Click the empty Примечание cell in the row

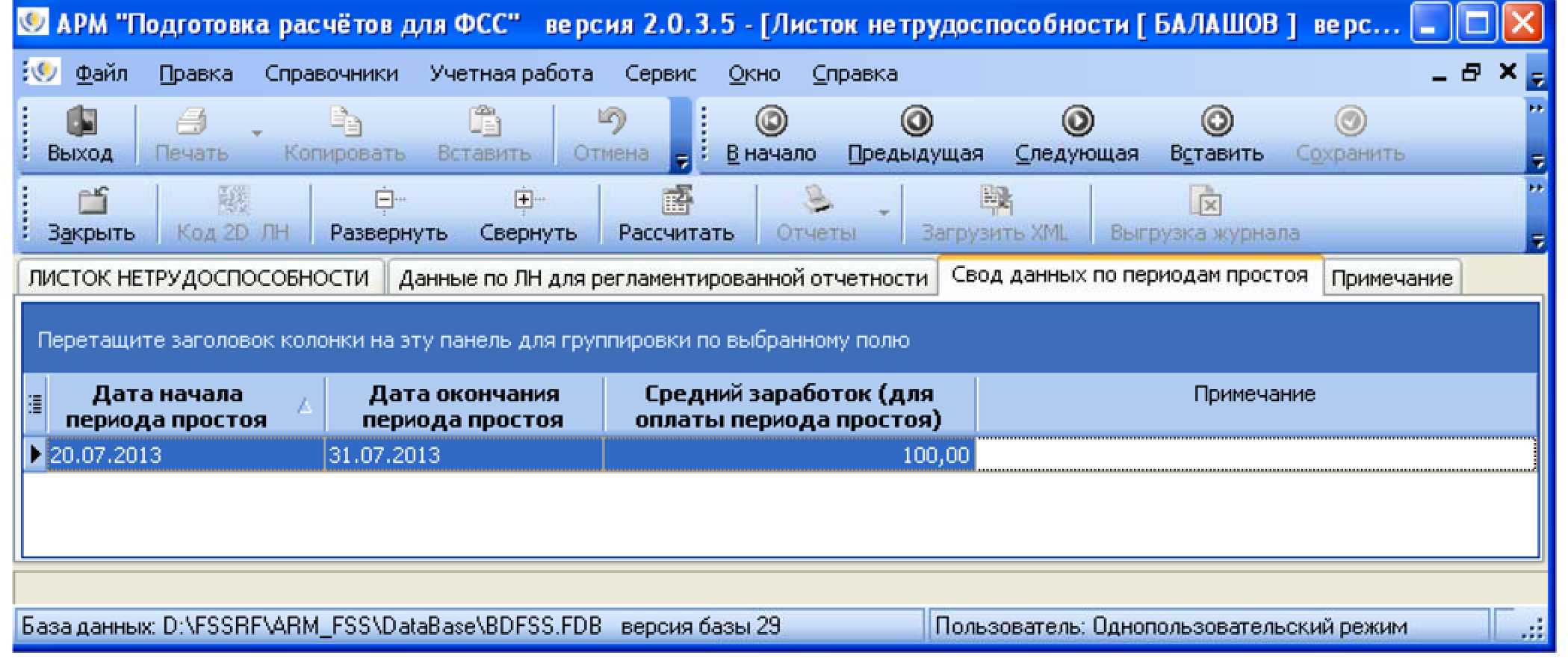pyautogui.click(x=1256, y=455)
